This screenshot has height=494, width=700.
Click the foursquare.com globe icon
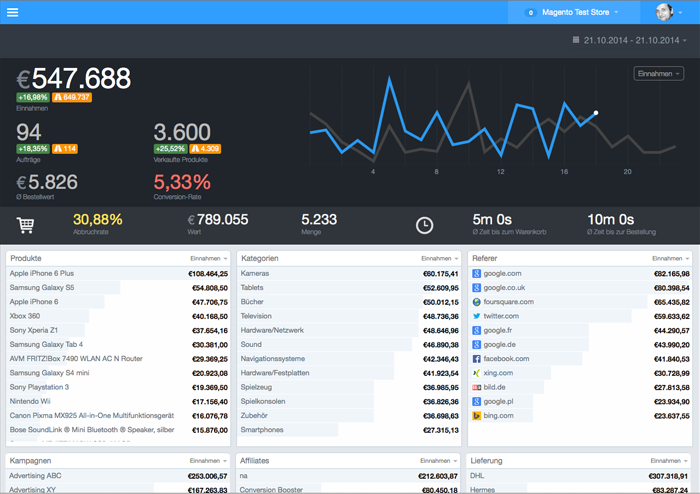click(x=476, y=302)
